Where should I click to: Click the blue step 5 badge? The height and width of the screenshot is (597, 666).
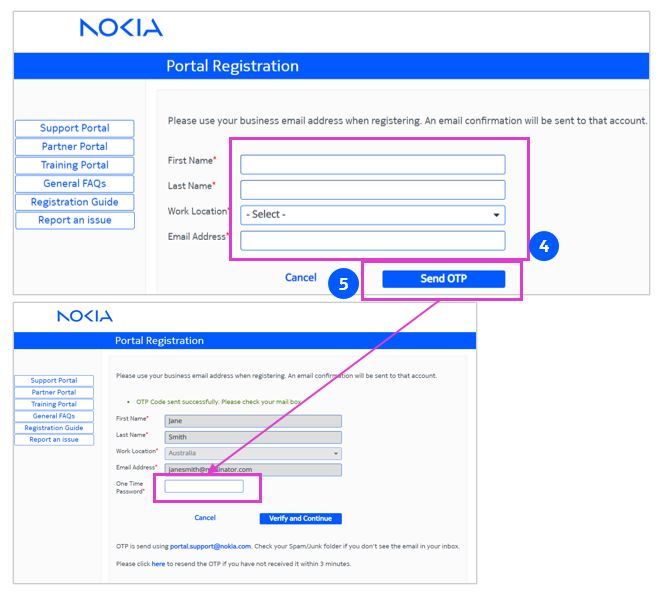(343, 283)
